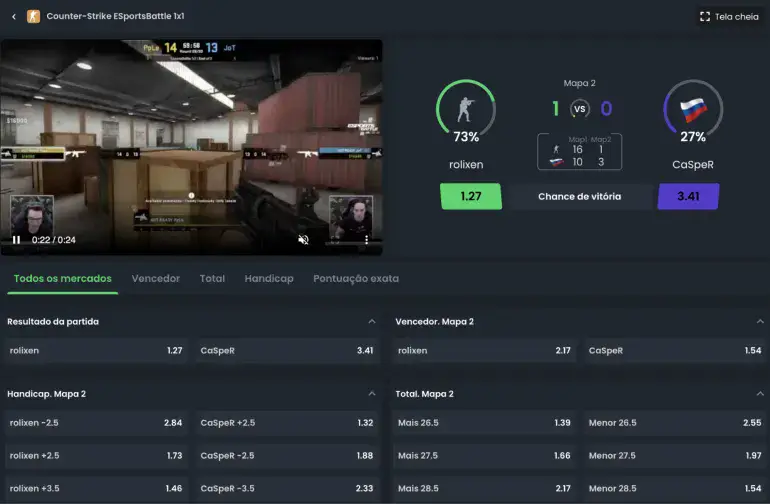The height and width of the screenshot is (504, 770).
Task: Bet on CaSpeR at purple 3.41 button
Action: [688, 196]
